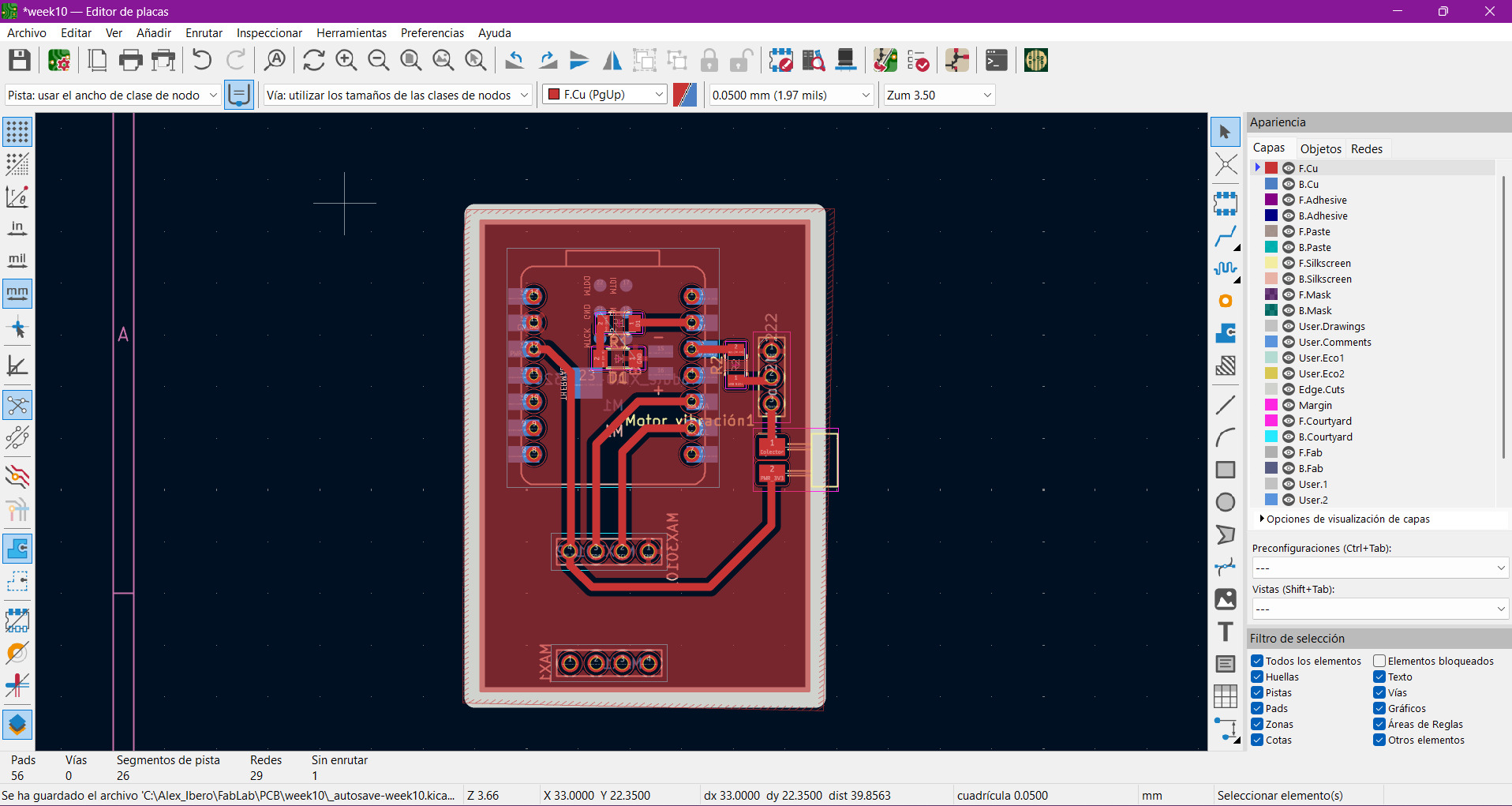Open the grid size dropdown
This screenshot has height=806, width=1512.
[791, 95]
